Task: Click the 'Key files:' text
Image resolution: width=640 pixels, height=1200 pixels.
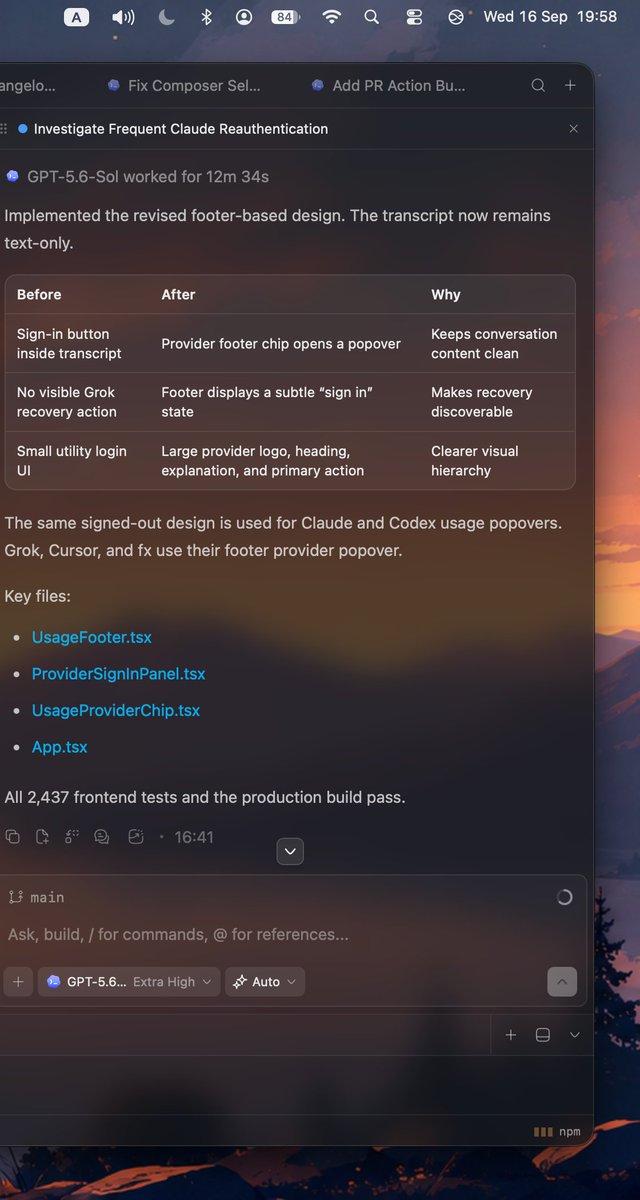Action: tap(37, 596)
